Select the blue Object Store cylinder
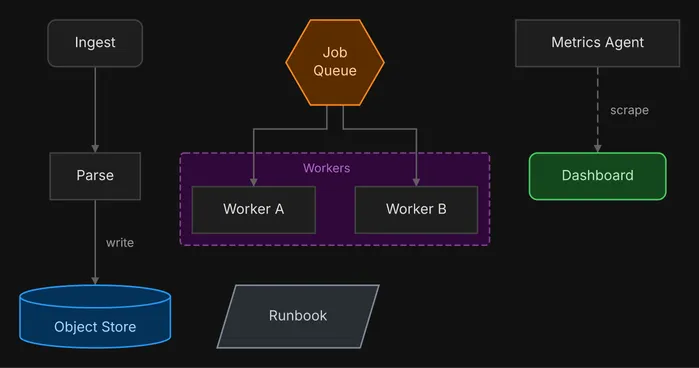This screenshot has width=699, height=368. (95, 316)
